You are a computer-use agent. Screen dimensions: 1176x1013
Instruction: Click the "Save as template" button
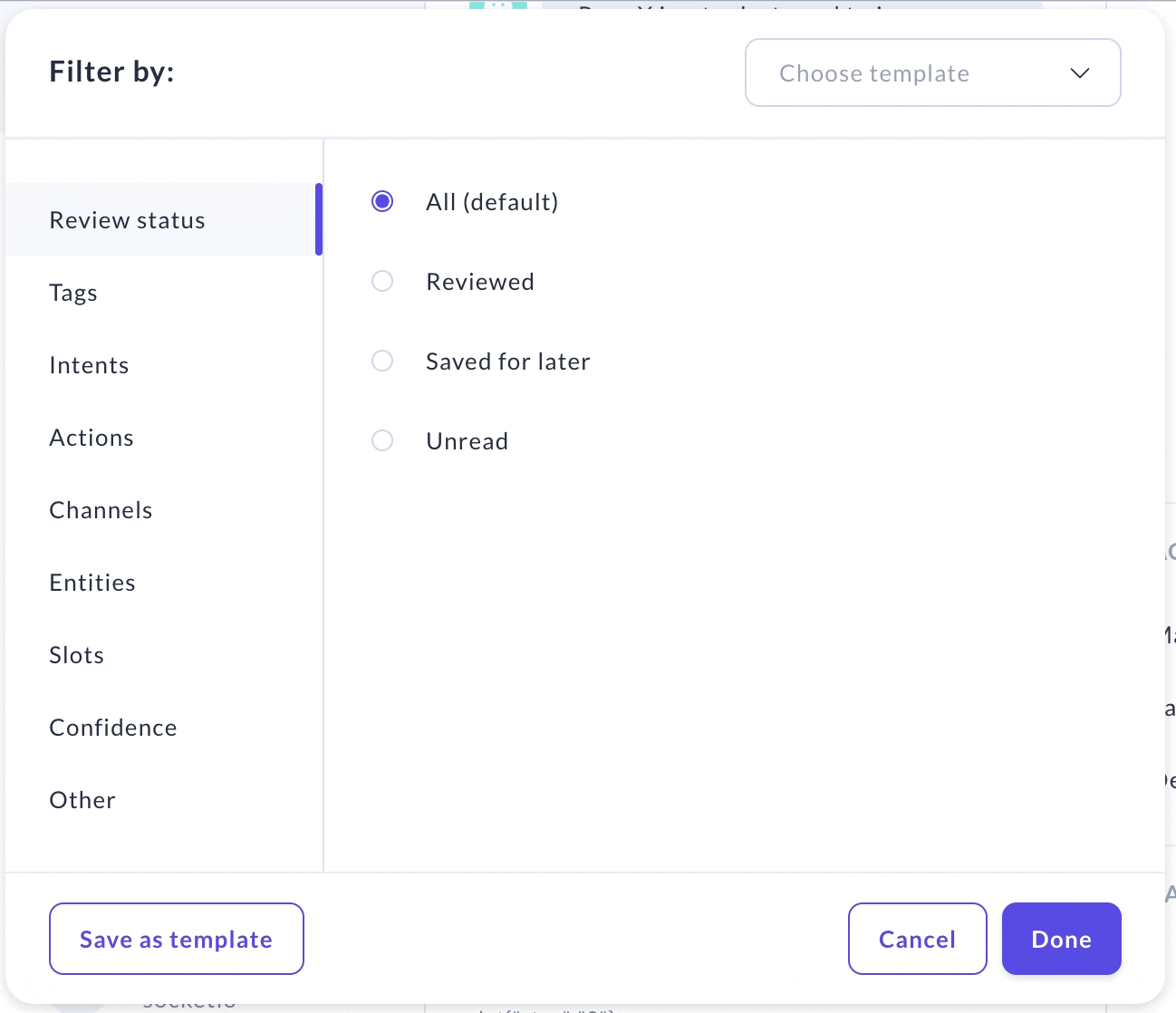pyautogui.click(x=176, y=939)
